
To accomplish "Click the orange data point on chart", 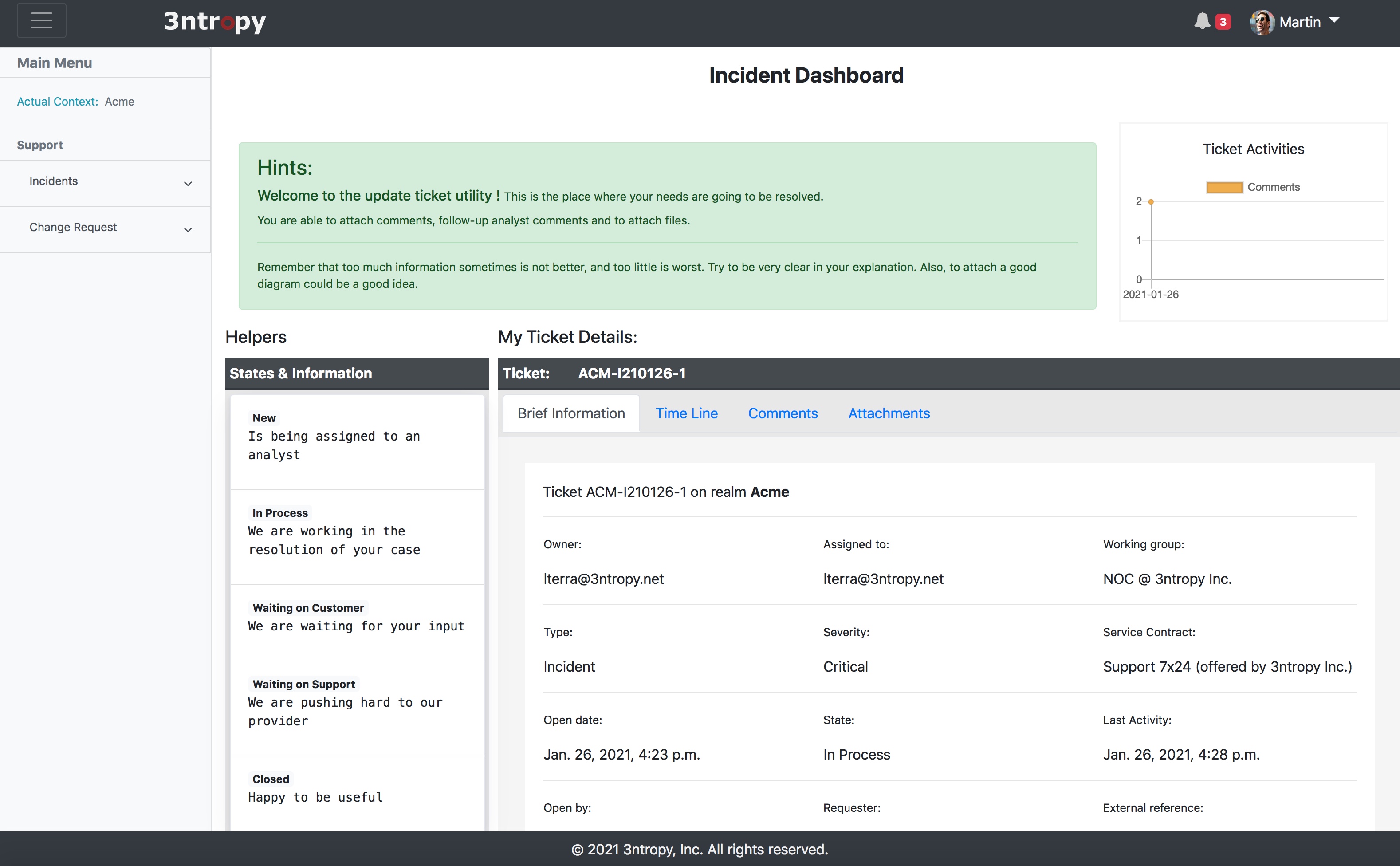I will (1151, 201).
